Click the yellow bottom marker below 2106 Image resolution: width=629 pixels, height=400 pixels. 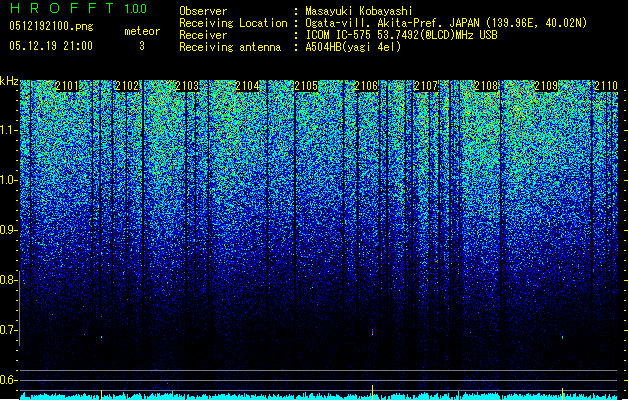(x=372, y=391)
